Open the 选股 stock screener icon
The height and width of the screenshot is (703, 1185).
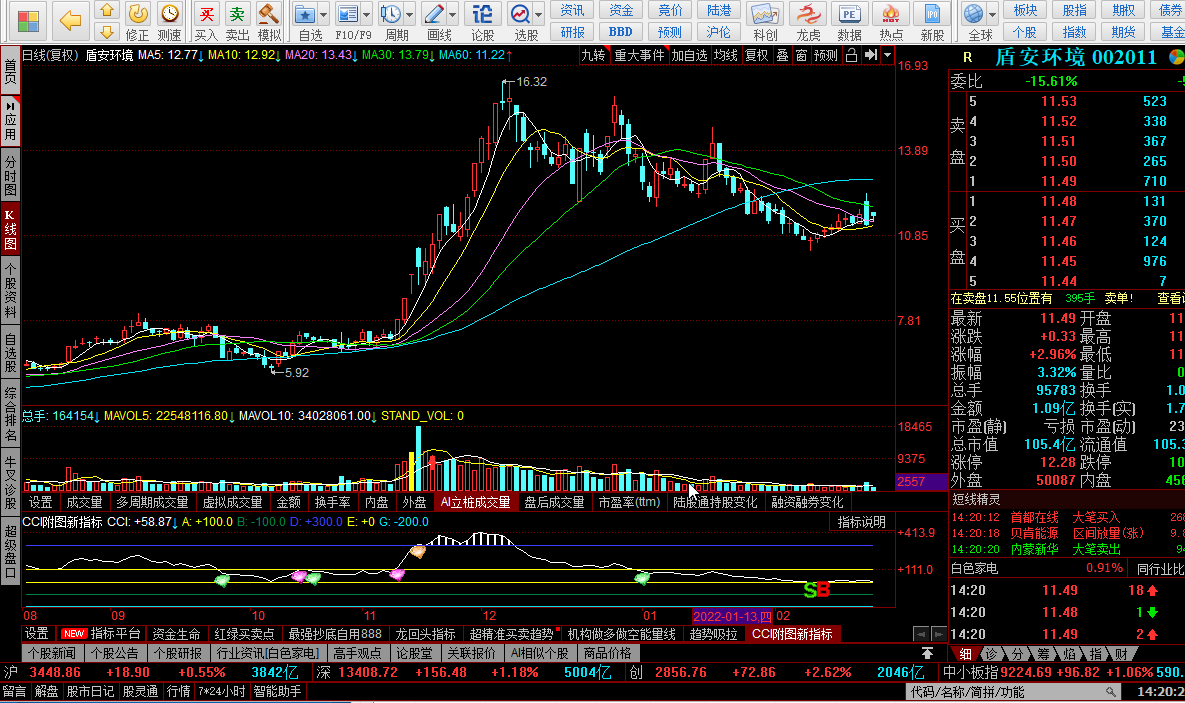pyautogui.click(x=520, y=14)
